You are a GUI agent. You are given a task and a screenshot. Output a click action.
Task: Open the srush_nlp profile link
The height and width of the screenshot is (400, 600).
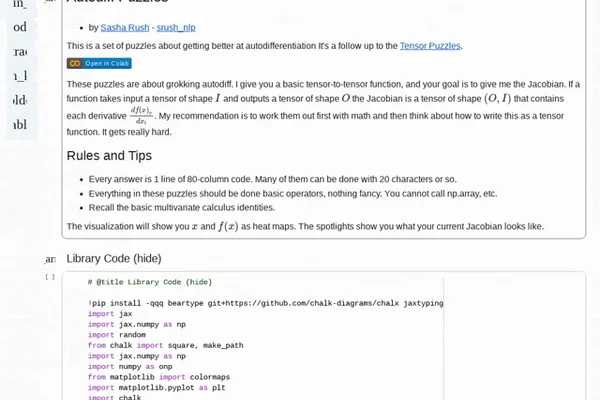click(176, 28)
